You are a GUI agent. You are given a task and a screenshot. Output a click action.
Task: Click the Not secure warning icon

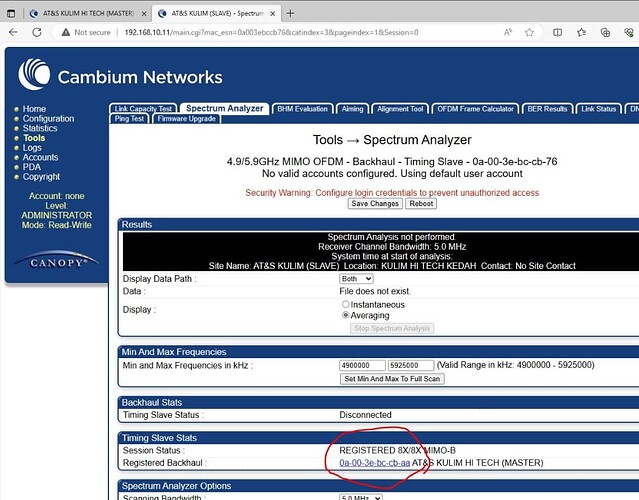click(66, 32)
